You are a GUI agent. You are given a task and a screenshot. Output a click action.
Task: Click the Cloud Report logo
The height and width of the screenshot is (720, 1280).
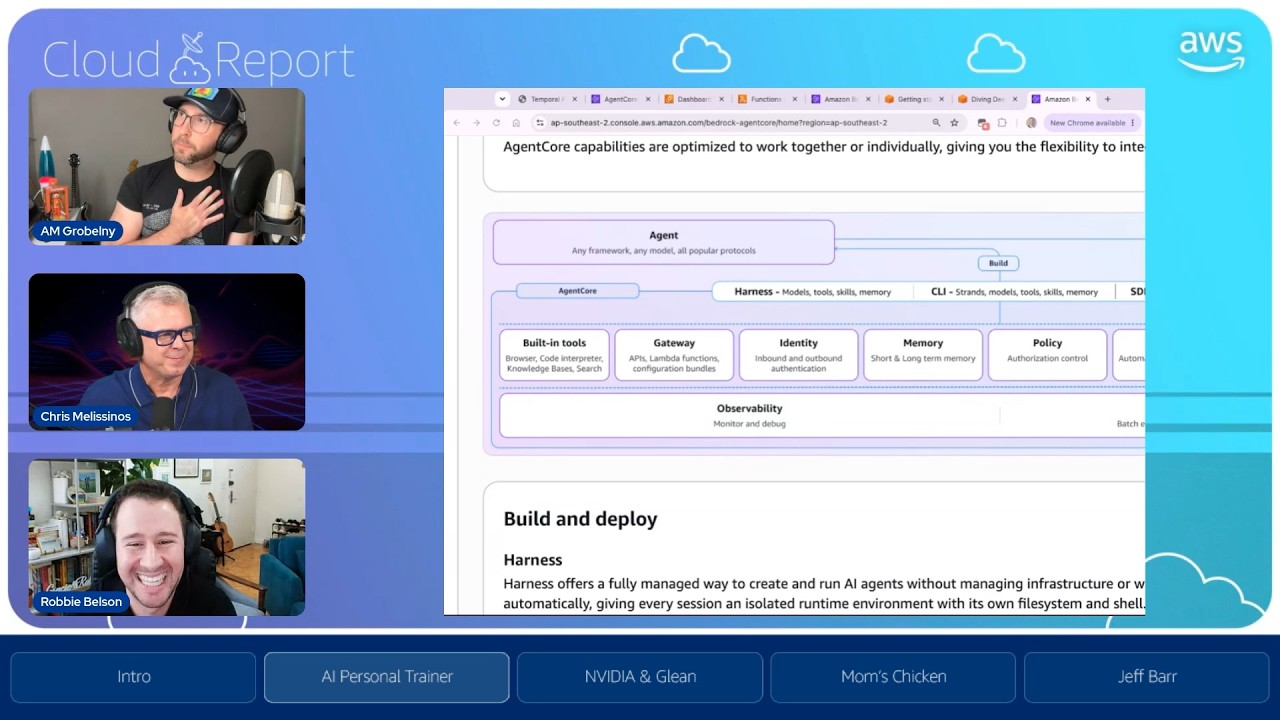[199, 59]
